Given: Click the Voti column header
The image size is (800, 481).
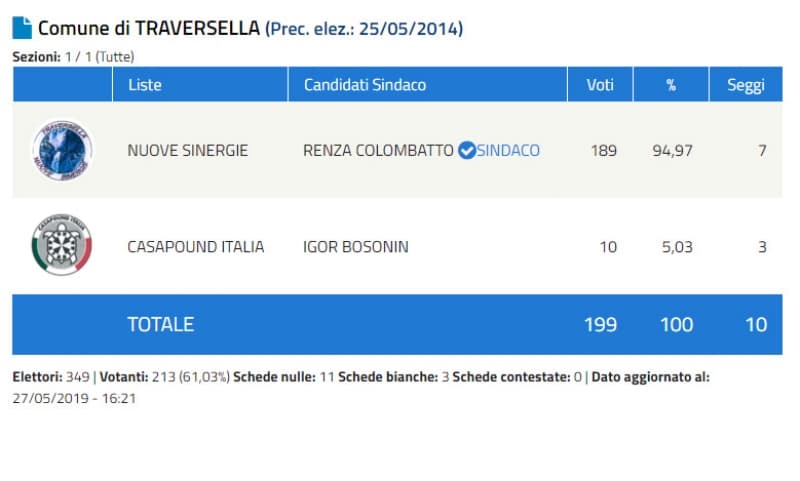Looking at the screenshot, I should pyautogui.click(x=600, y=85).
